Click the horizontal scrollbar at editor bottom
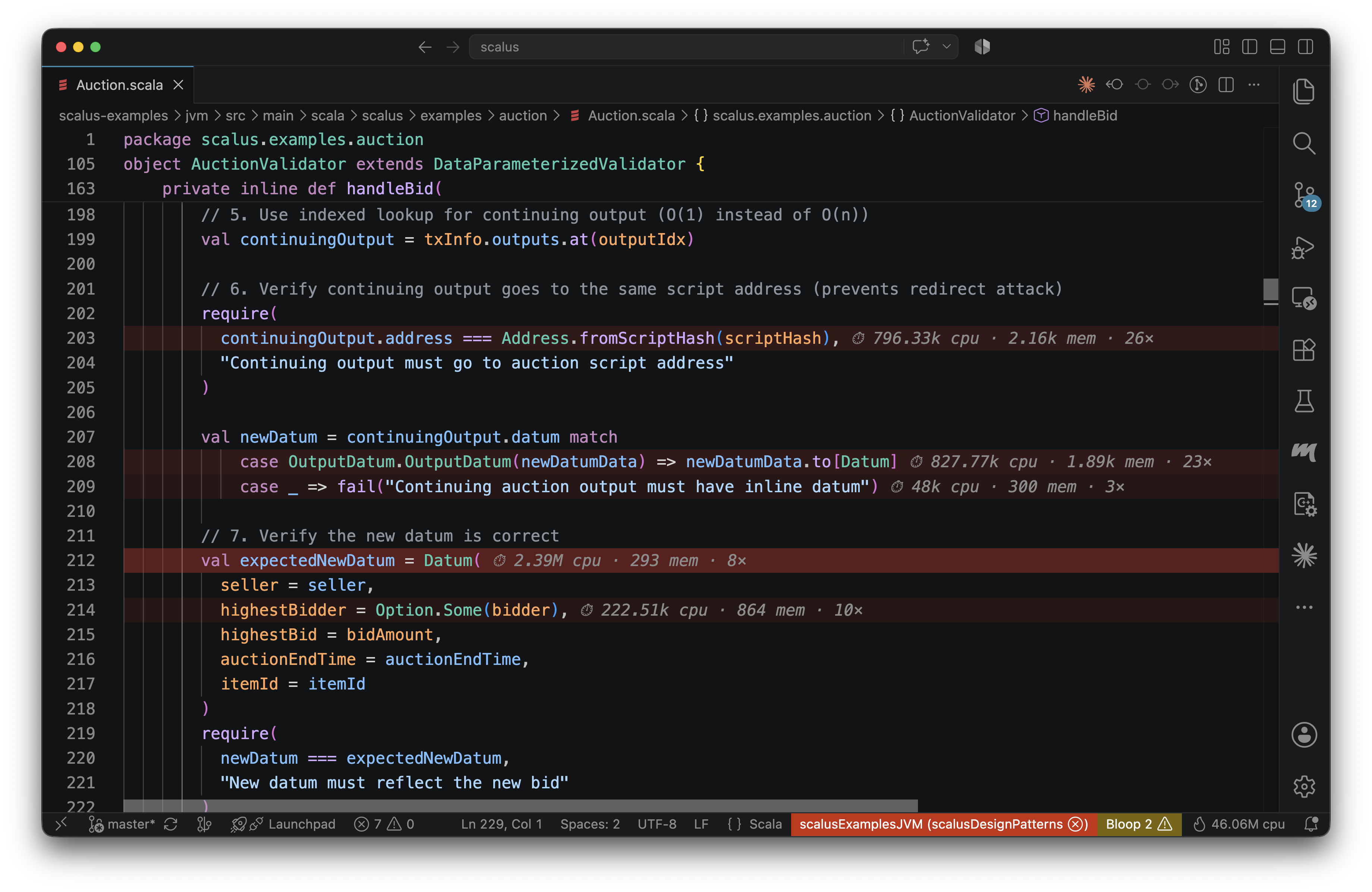Image resolution: width=1372 pixels, height=892 pixels. [x=520, y=805]
